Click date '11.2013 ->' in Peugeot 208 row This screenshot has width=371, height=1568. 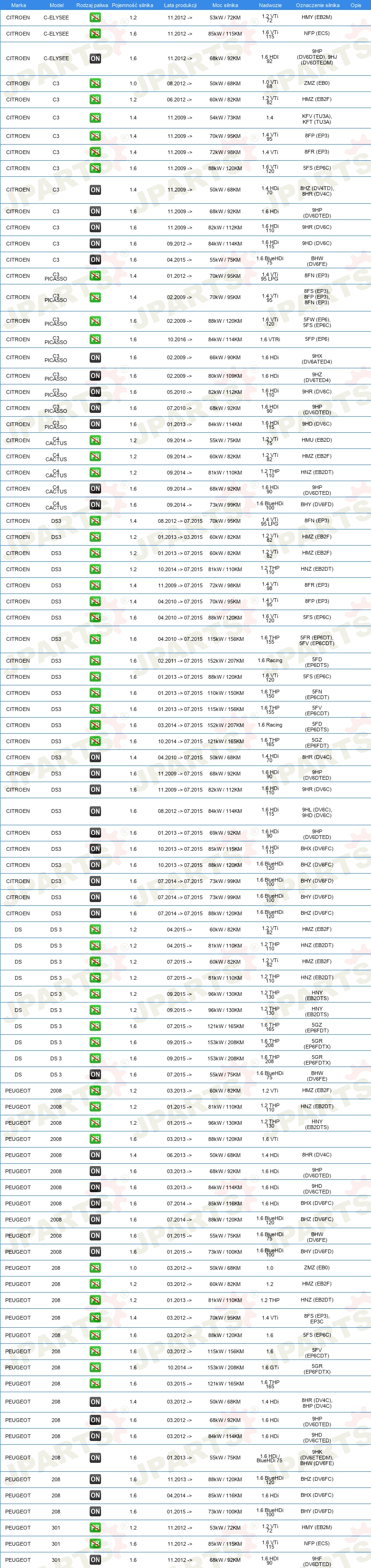(x=180, y=1480)
